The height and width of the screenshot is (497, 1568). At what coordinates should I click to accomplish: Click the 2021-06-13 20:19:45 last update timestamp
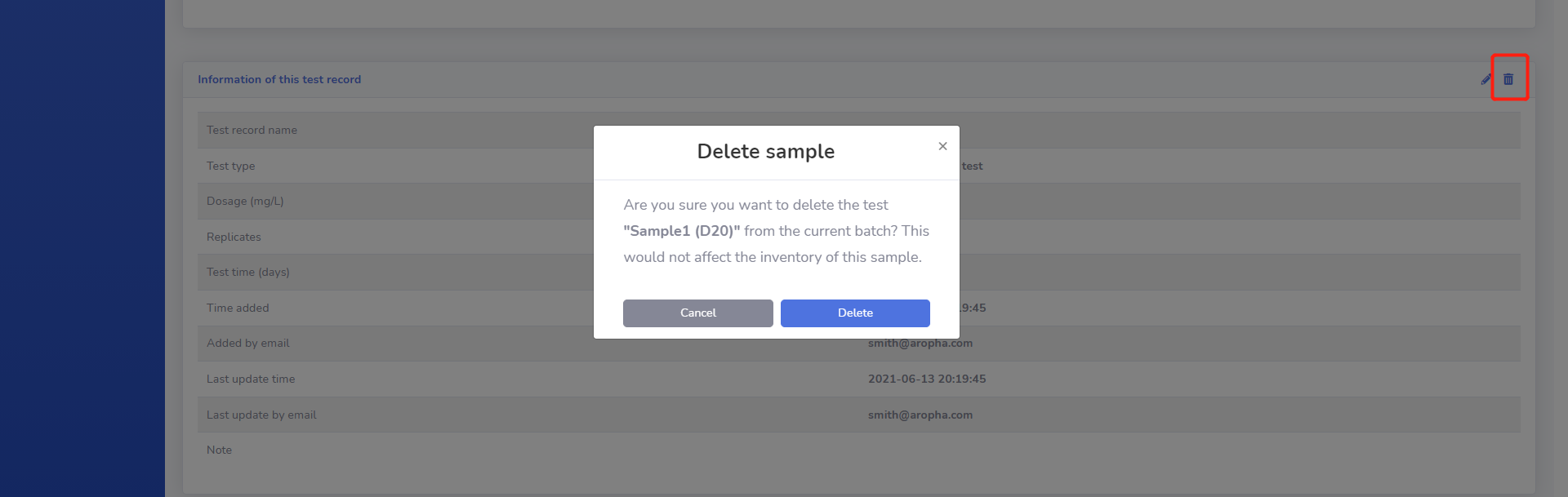click(927, 379)
